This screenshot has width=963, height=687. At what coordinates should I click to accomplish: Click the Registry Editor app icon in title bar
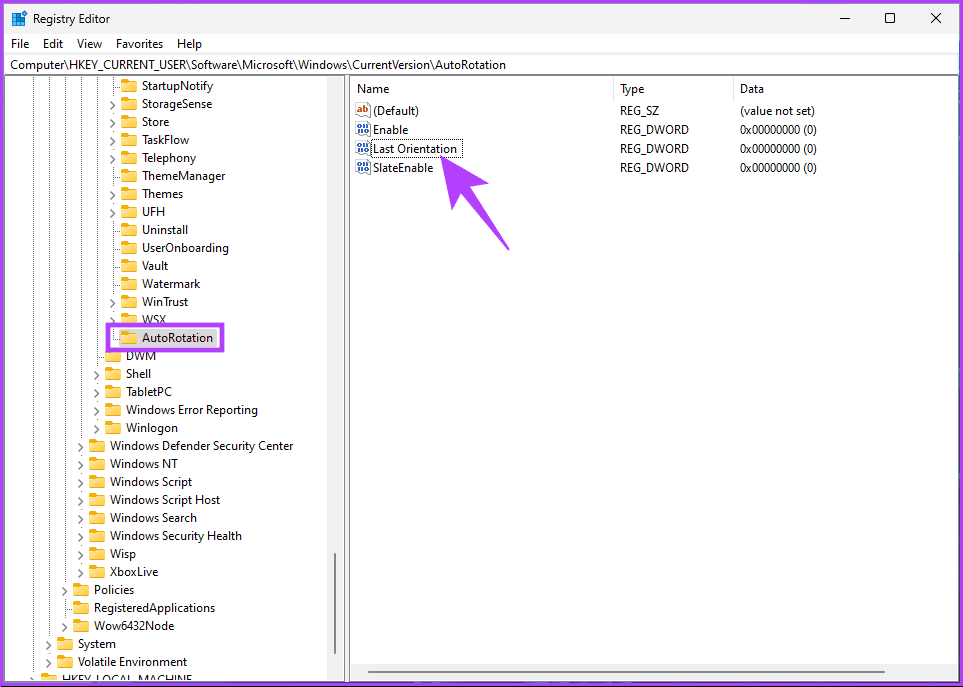[19, 18]
